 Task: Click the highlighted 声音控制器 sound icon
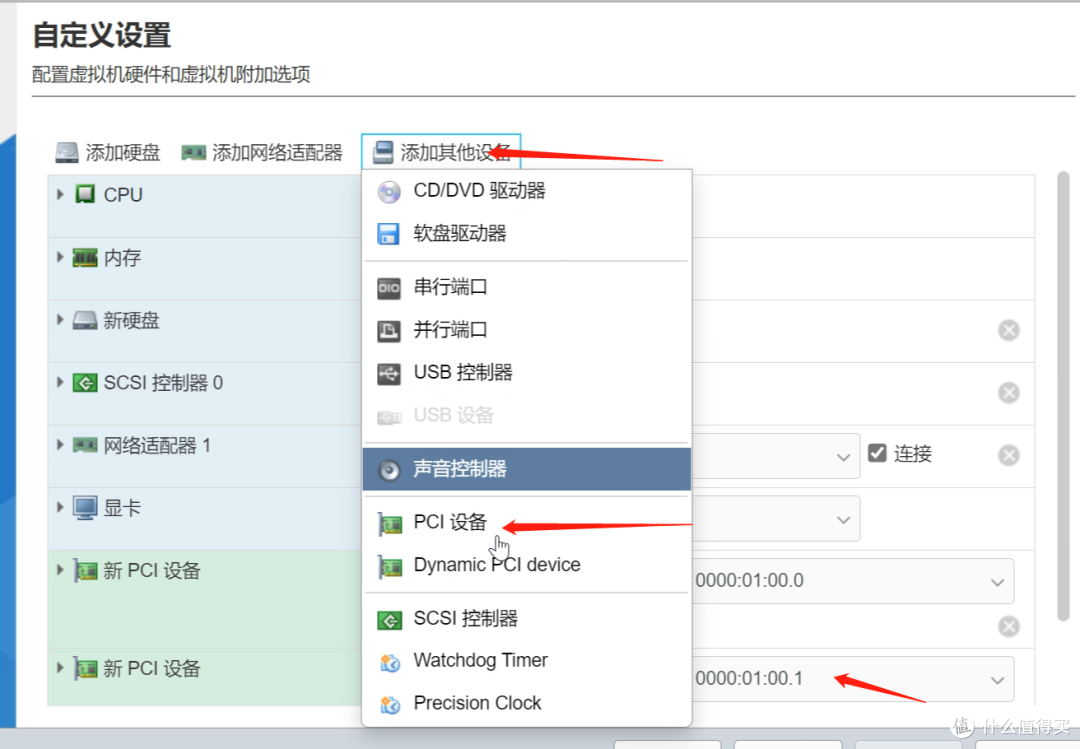click(x=390, y=468)
